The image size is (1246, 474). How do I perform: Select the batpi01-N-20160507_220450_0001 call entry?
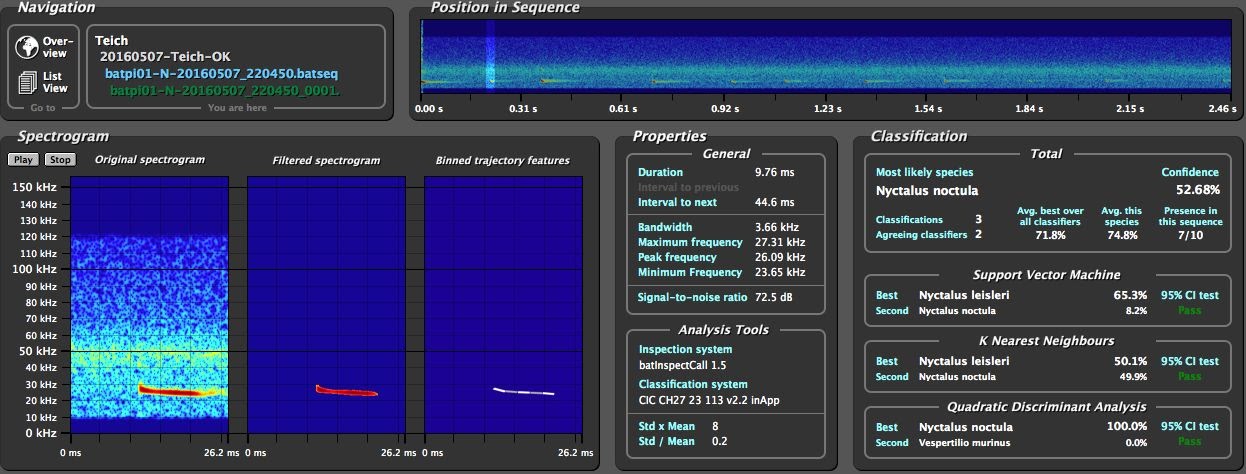pyautogui.click(x=225, y=91)
